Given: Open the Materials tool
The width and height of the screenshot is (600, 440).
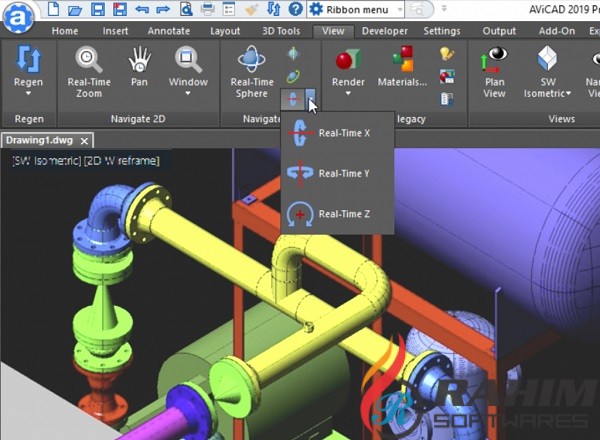Looking at the screenshot, I should click(403, 60).
